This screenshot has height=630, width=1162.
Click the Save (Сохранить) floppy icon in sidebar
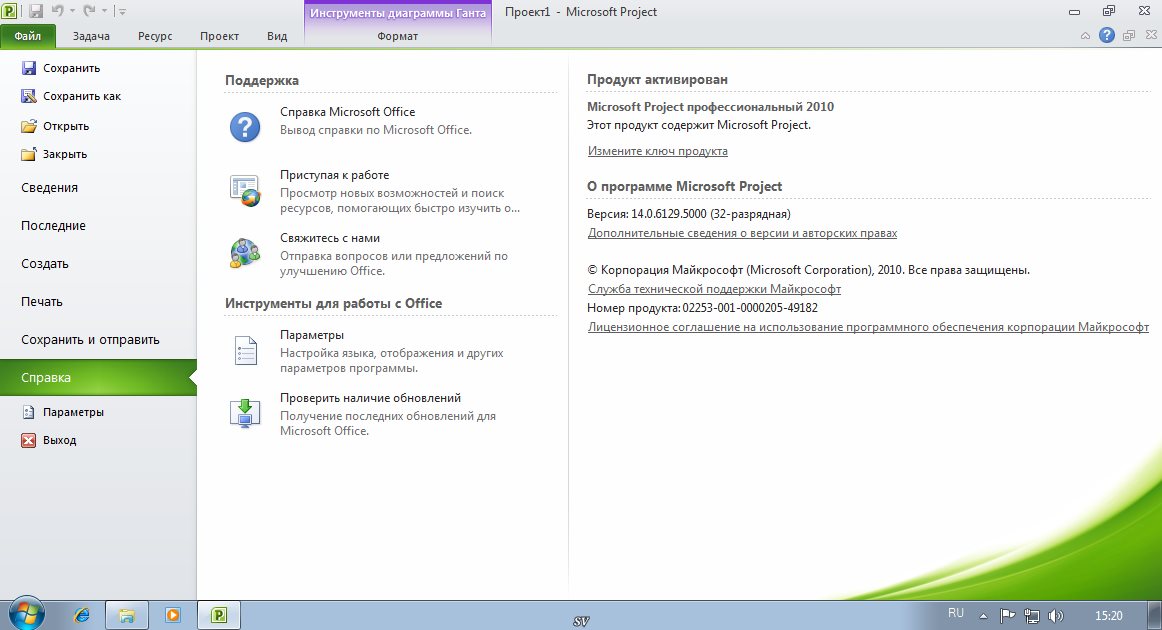coord(28,68)
